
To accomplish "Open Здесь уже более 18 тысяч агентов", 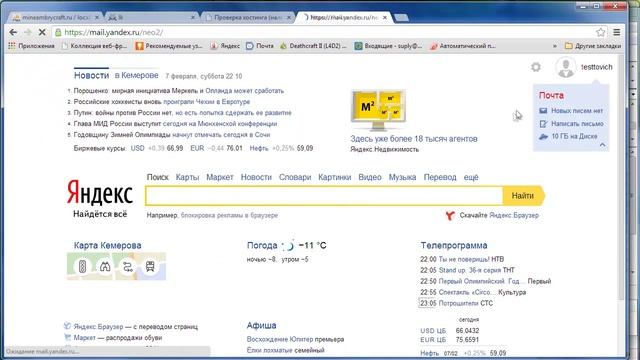I will tap(414, 139).
